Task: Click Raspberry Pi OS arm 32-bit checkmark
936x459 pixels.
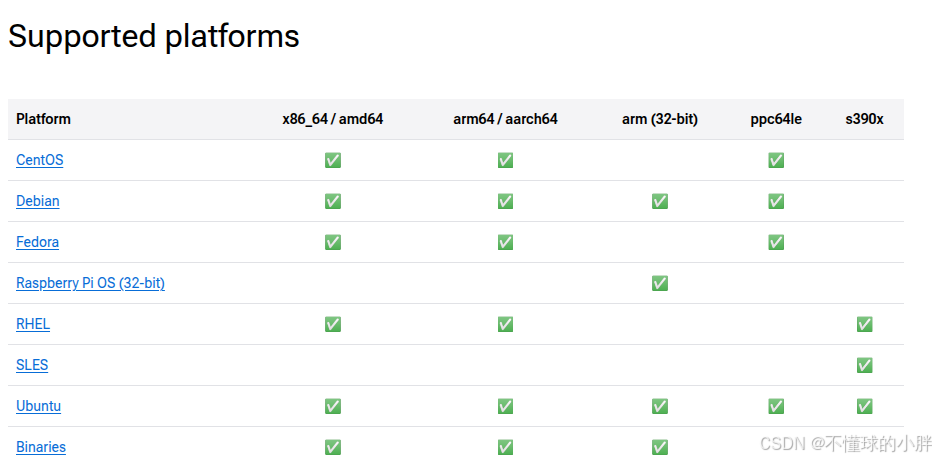Action: [660, 283]
